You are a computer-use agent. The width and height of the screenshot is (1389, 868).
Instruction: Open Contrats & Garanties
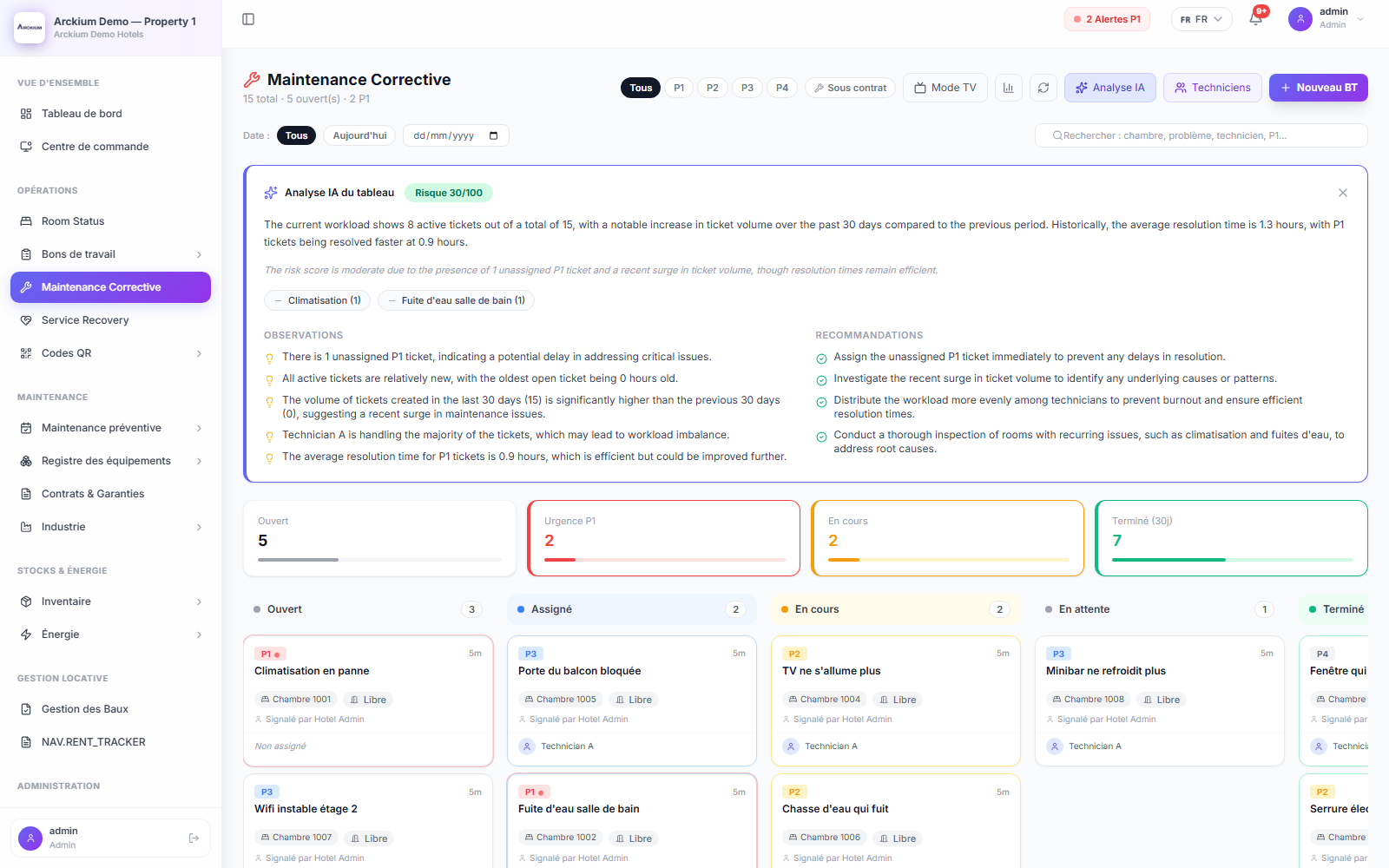110,494
